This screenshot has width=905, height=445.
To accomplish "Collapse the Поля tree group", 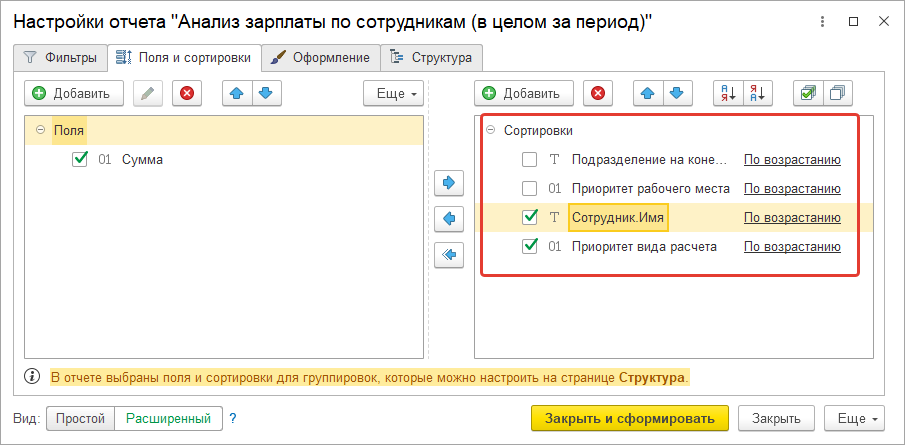I will point(40,130).
